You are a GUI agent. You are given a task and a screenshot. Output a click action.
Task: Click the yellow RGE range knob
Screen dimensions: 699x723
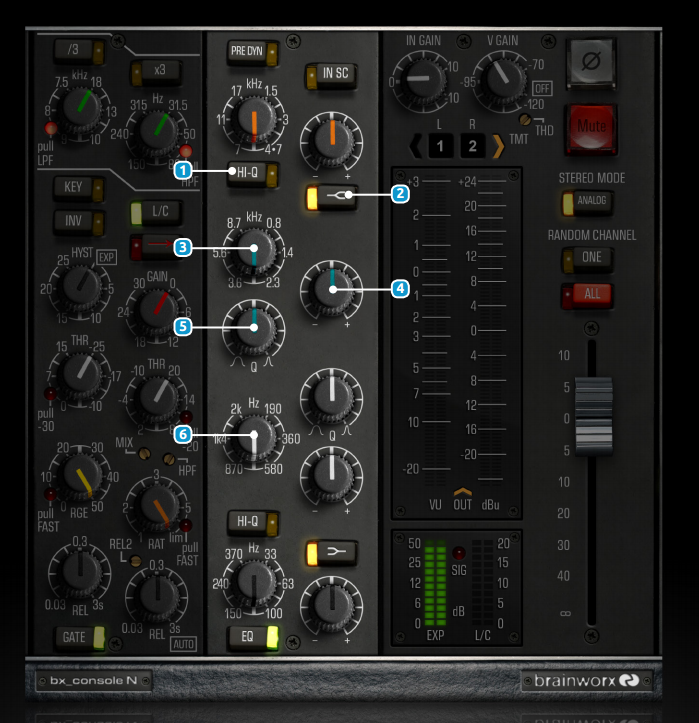[x=81, y=475]
